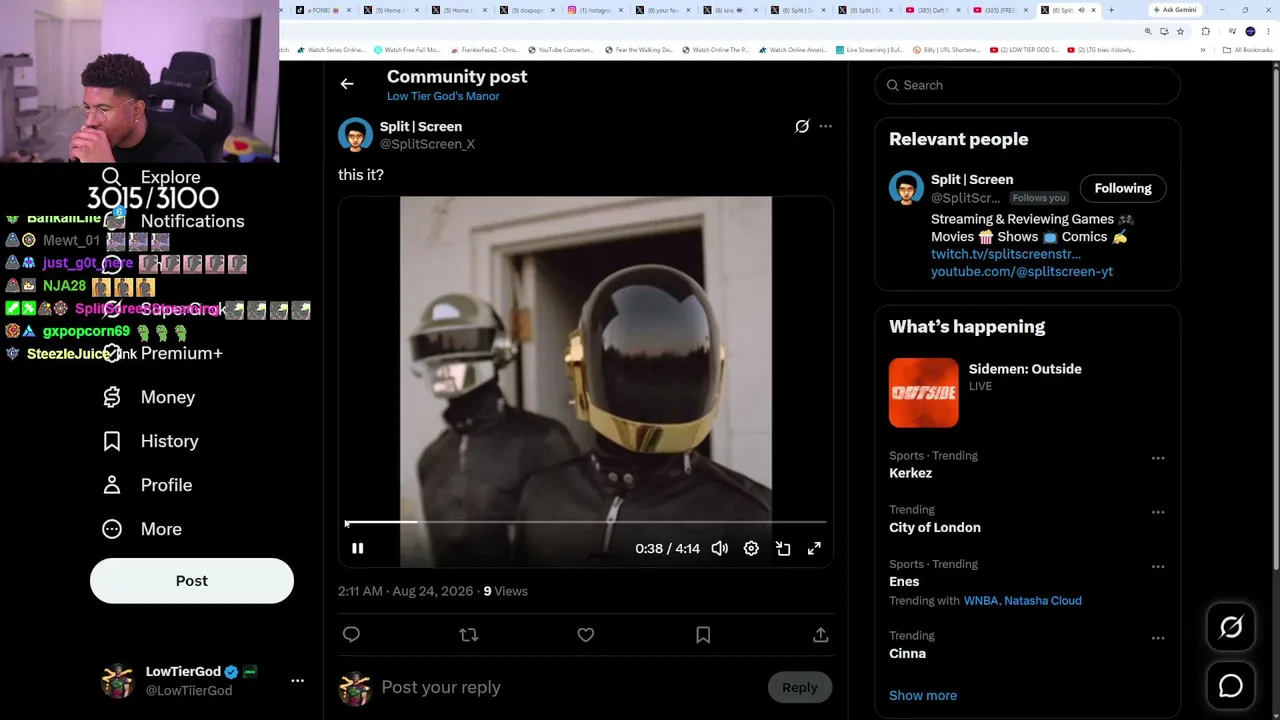Click the Following button for Split | Screen
The width and height of the screenshot is (1280, 720).
coord(1123,188)
